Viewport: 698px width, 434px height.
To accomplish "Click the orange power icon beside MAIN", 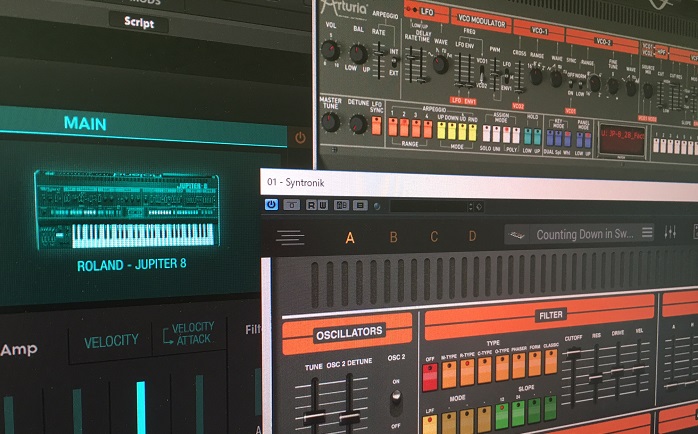I will click(x=300, y=138).
